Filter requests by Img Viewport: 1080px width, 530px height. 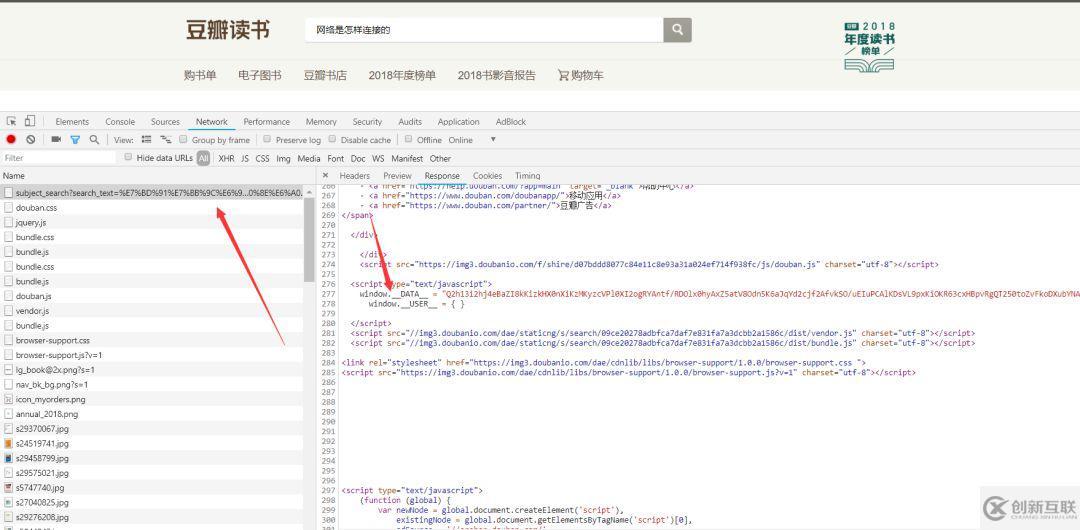point(284,159)
